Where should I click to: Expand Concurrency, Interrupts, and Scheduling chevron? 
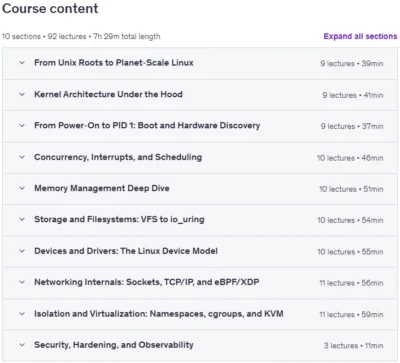click(22, 157)
